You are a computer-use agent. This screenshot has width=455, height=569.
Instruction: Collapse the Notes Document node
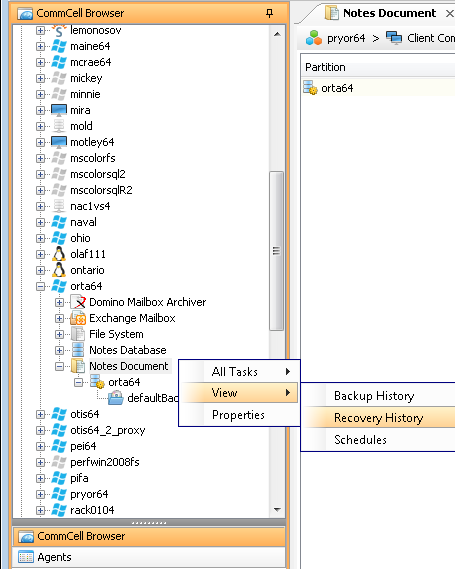click(x=60, y=366)
